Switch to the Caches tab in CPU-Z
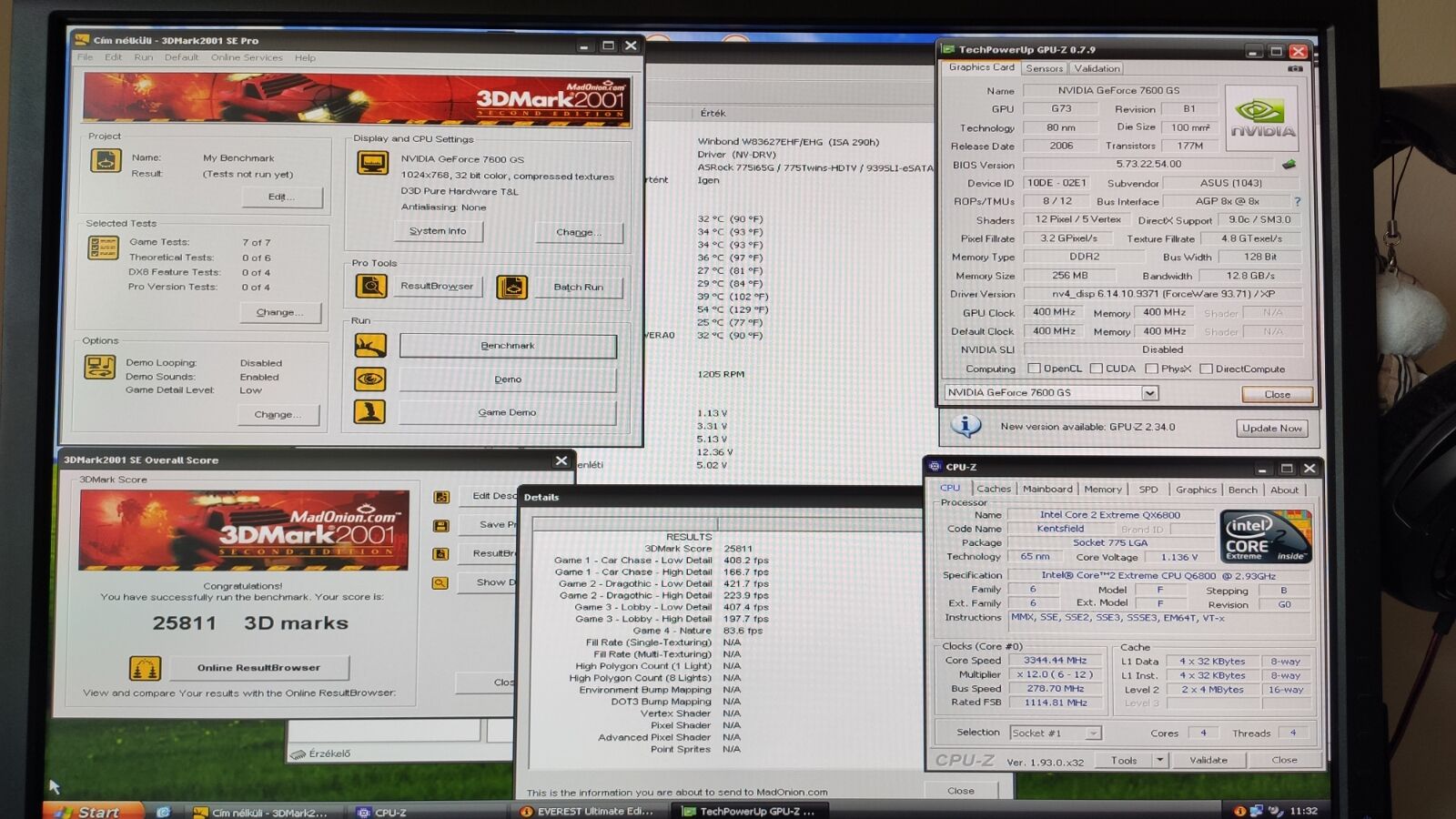Image resolution: width=1456 pixels, height=819 pixels. tap(994, 490)
